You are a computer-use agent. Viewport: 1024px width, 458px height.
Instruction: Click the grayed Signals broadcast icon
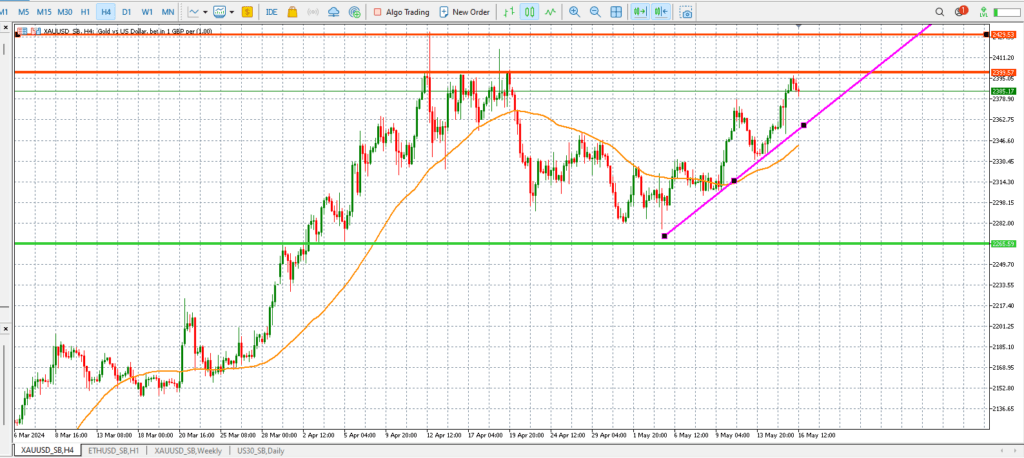point(313,12)
